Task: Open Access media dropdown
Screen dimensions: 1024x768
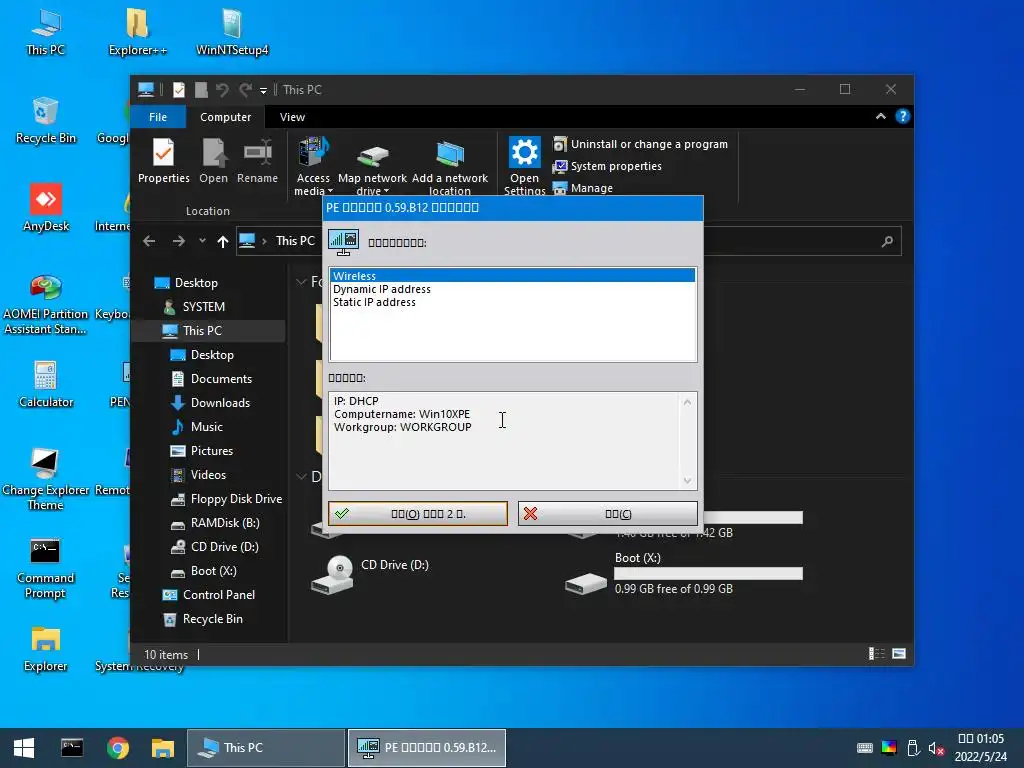Action: [313, 166]
